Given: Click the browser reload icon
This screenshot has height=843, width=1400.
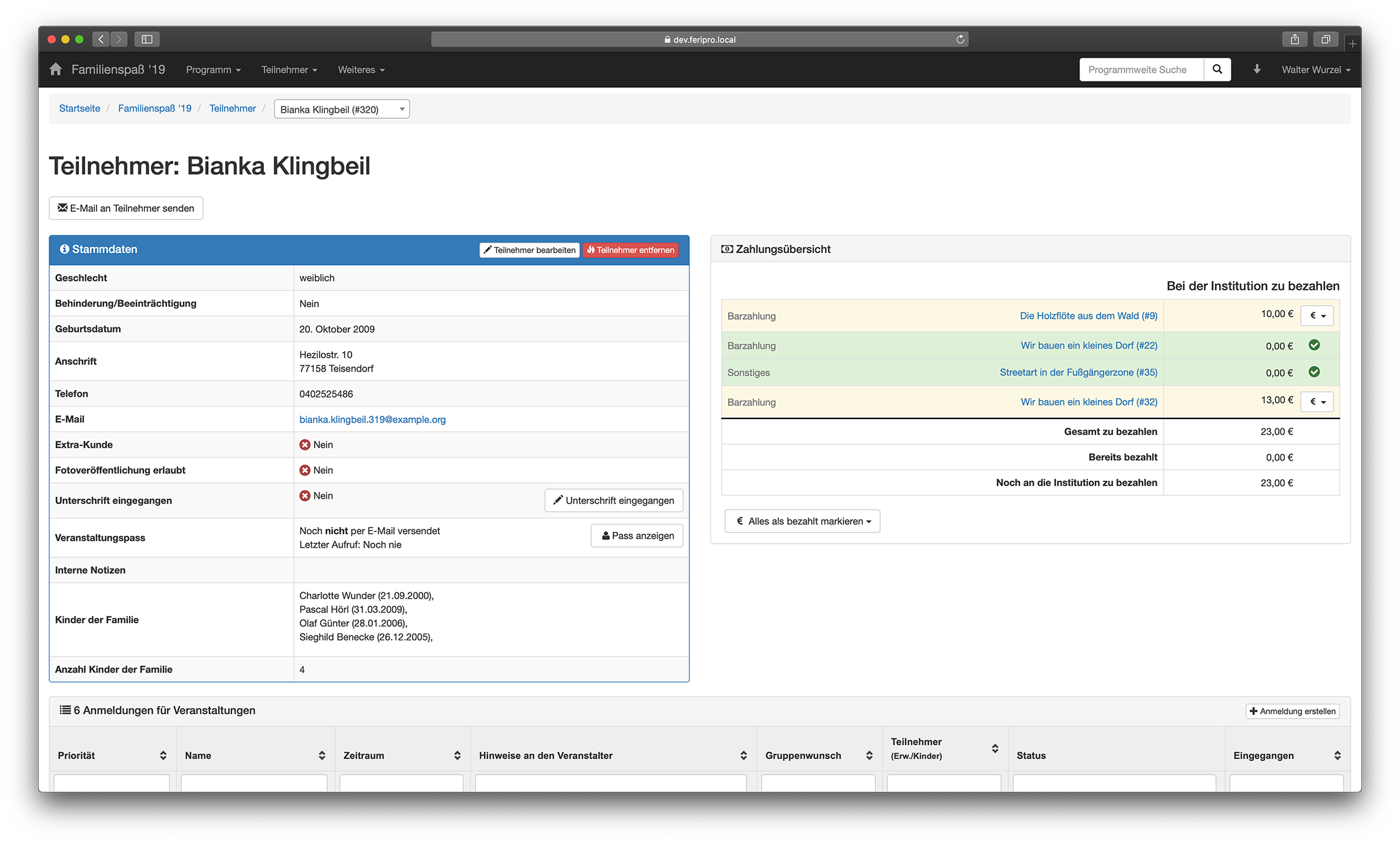Looking at the screenshot, I should pyautogui.click(x=960, y=39).
